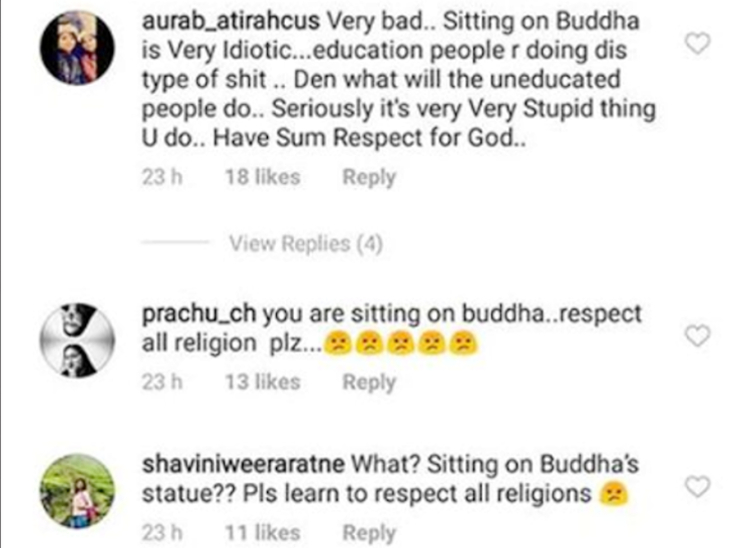Expand View Replies (4) thread
This screenshot has height=548, width=730.
point(306,243)
